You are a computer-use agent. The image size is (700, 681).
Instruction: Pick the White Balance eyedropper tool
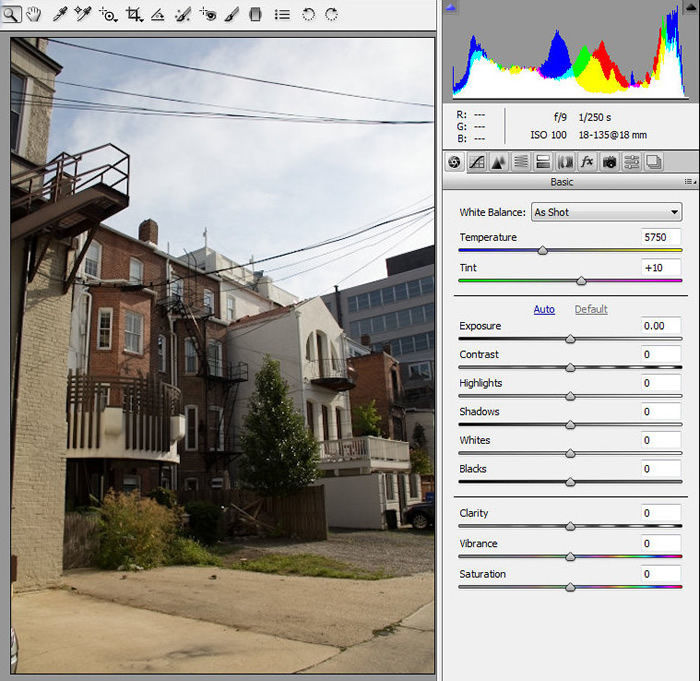tap(60, 14)
